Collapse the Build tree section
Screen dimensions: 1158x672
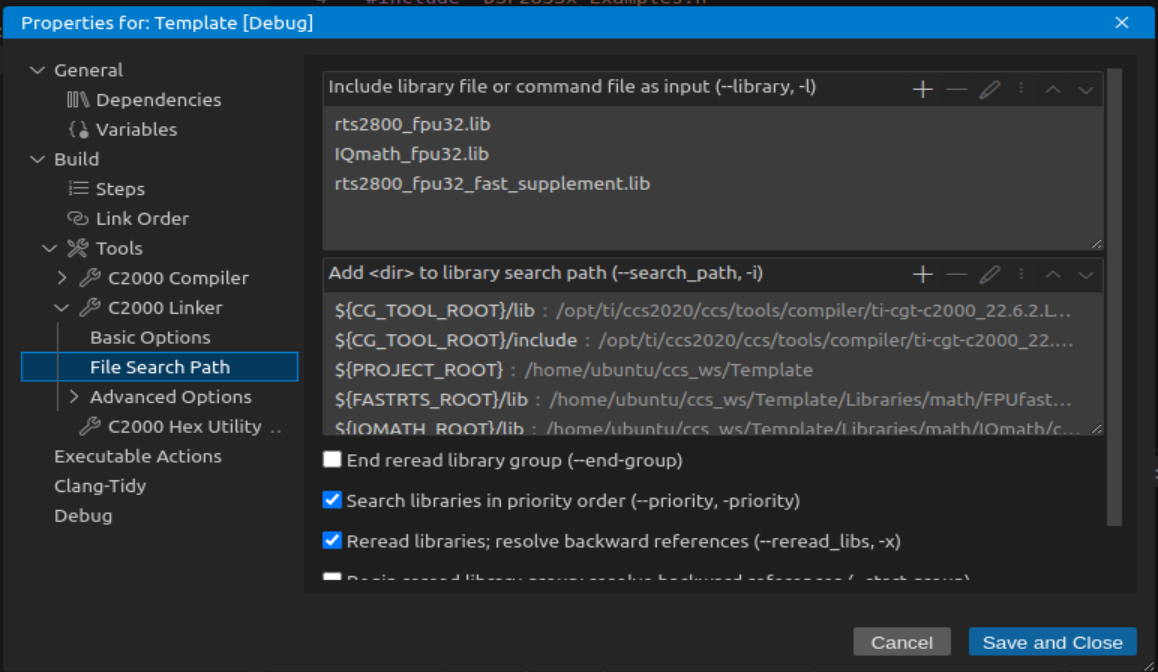(37, 159)
